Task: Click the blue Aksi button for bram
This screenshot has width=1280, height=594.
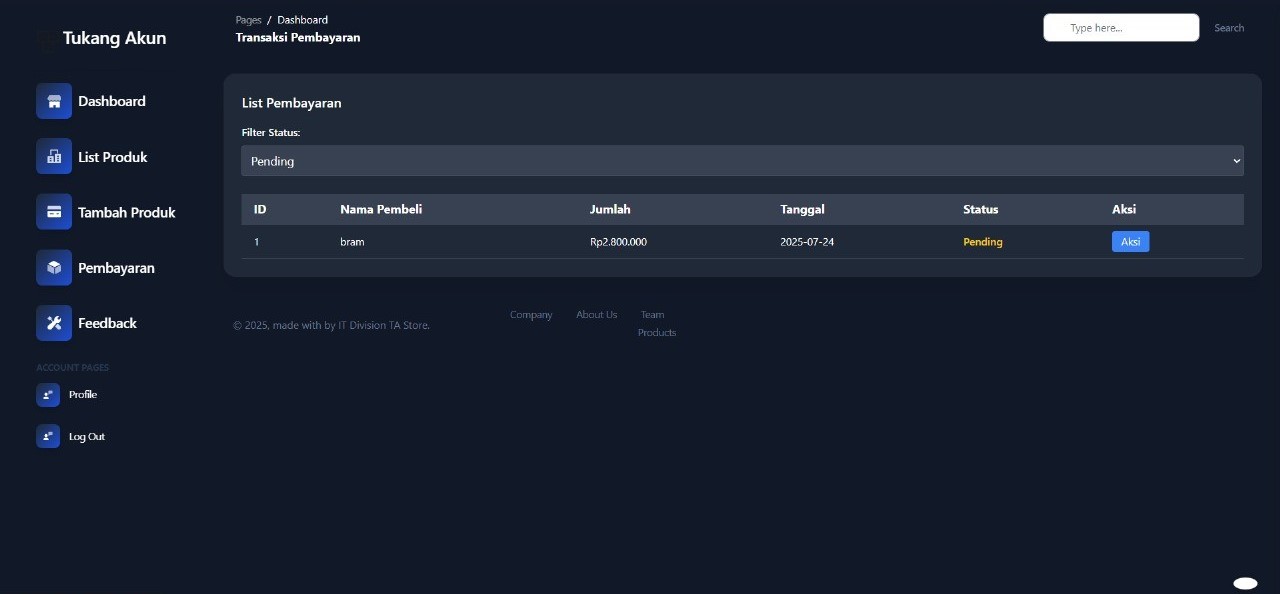Action: [x=1130, y=242]
